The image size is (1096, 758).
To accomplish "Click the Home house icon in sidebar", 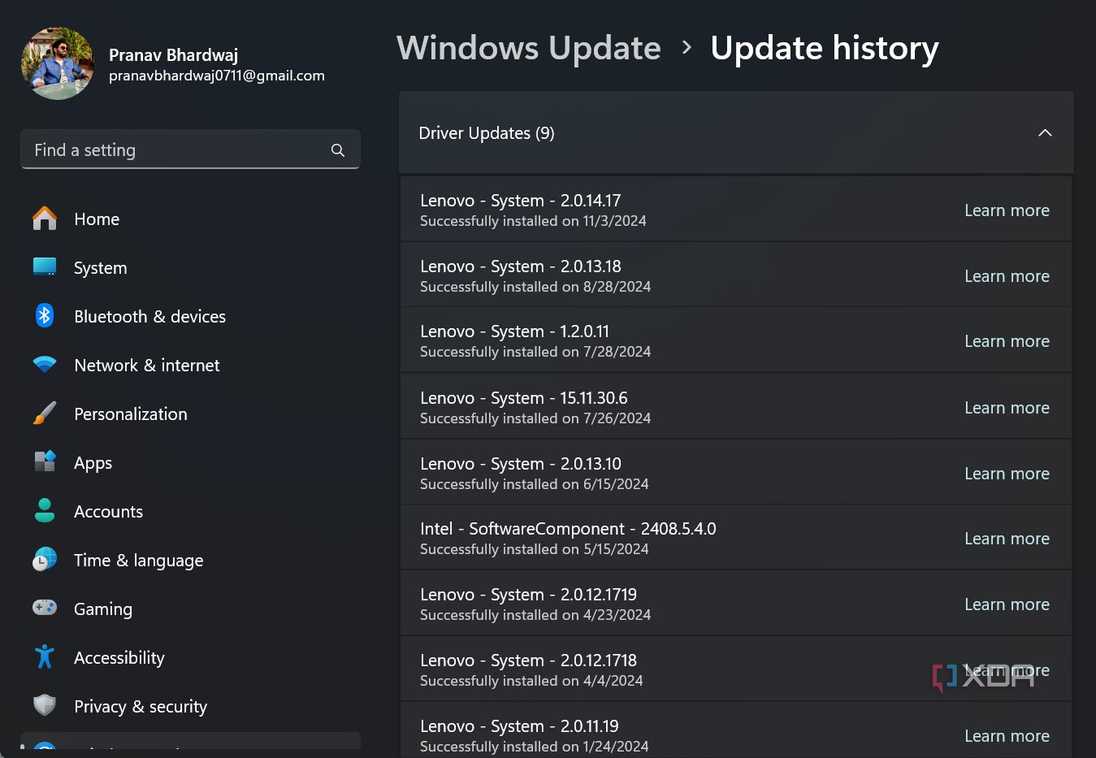I will (x=45, y=219).
